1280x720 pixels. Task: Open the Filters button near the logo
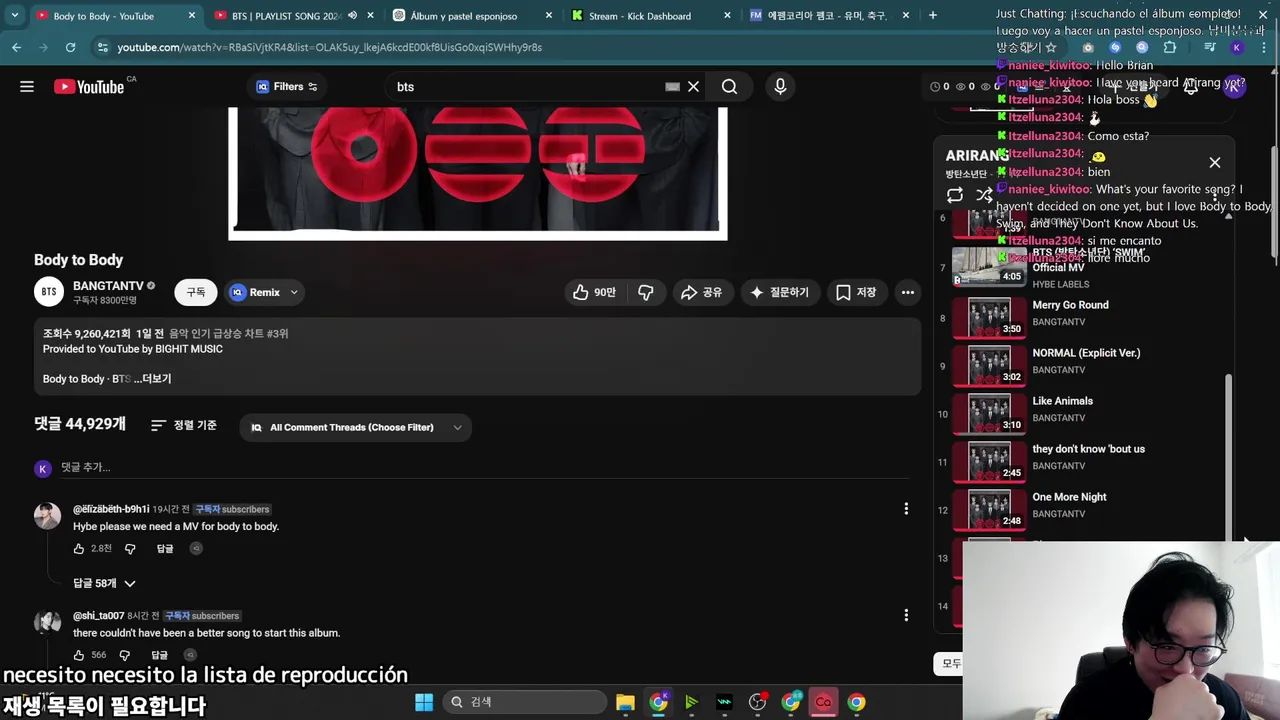[287, 87]
